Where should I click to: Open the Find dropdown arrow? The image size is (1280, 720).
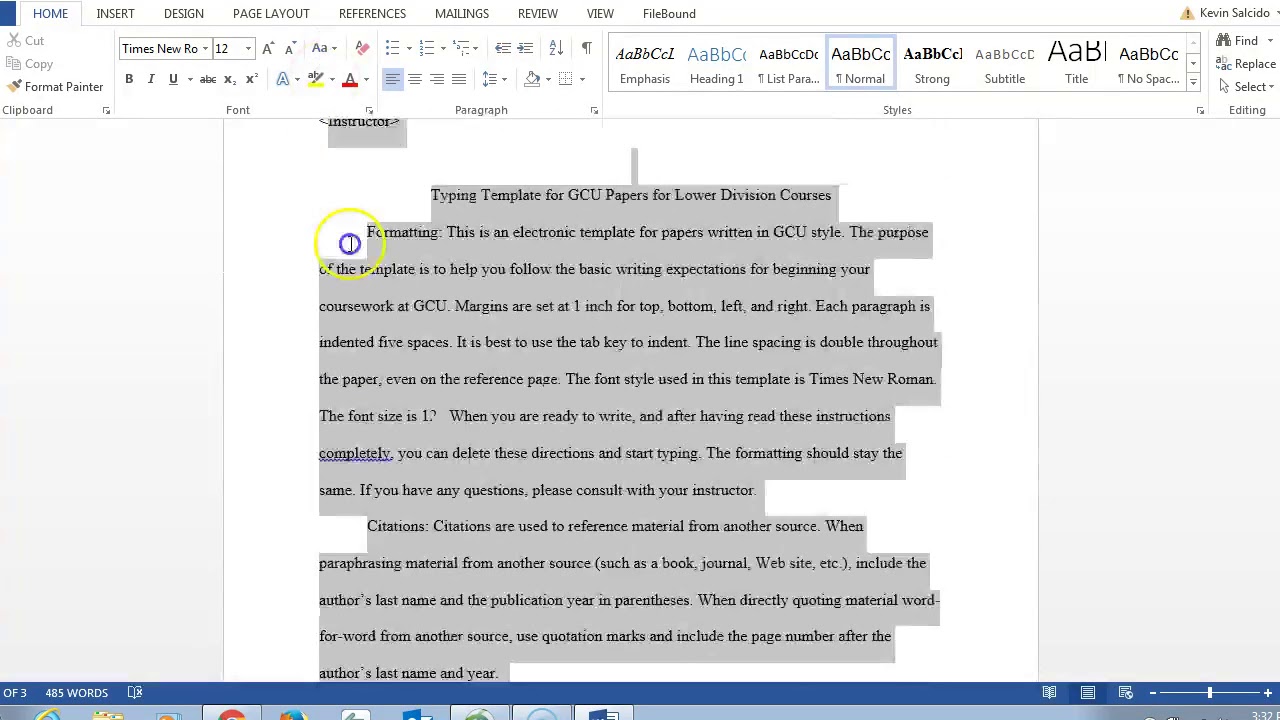pos(1270,41)
